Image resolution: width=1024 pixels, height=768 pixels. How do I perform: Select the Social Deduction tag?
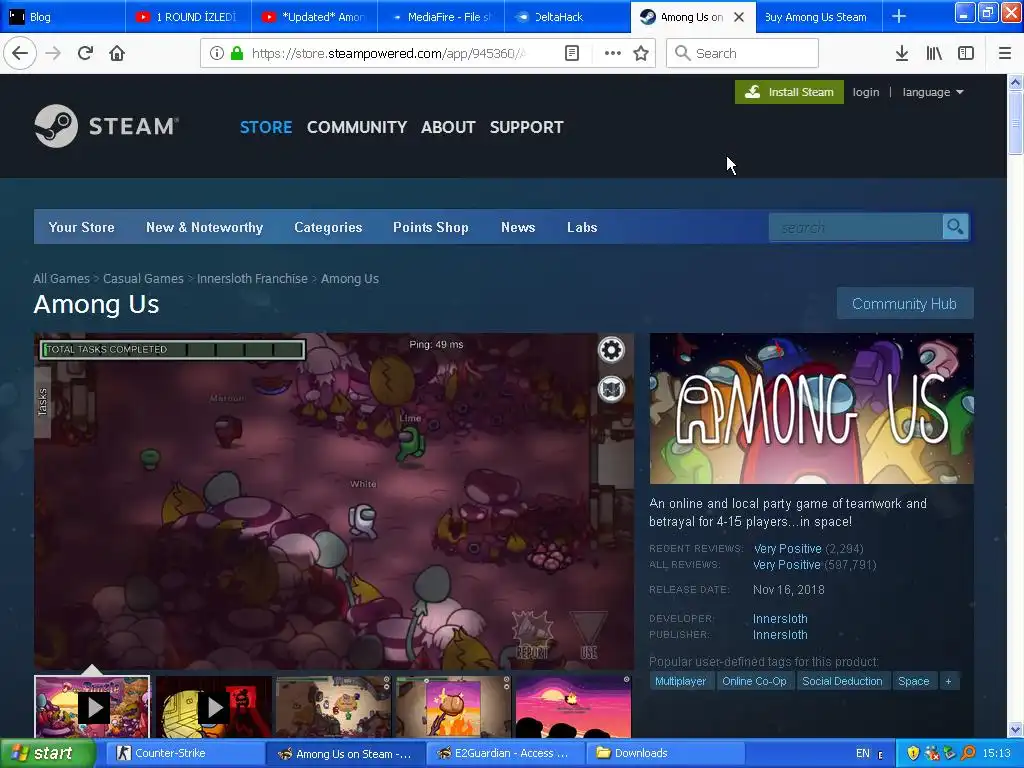click(x=842, y=681)
